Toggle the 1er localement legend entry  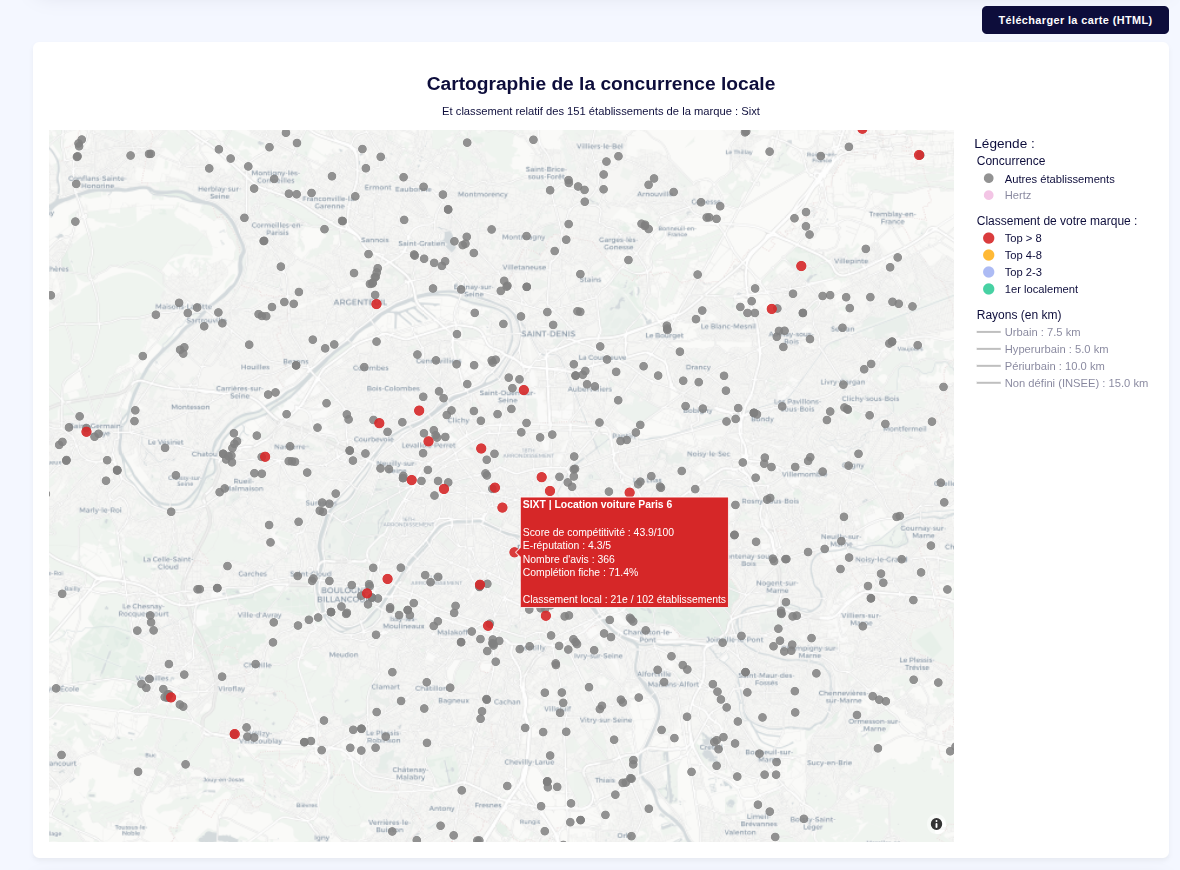(1029, 289)
